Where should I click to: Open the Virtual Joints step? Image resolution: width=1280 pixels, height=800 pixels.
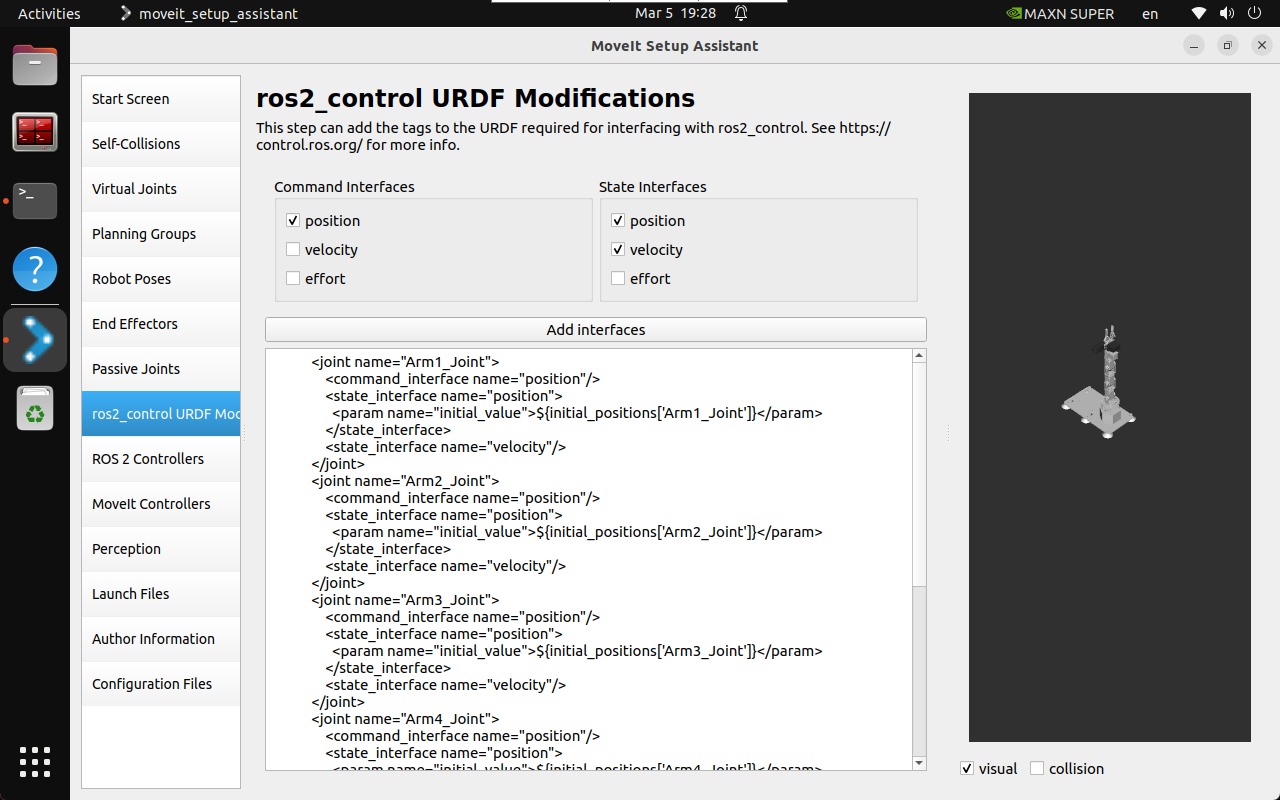coord(161,189)
